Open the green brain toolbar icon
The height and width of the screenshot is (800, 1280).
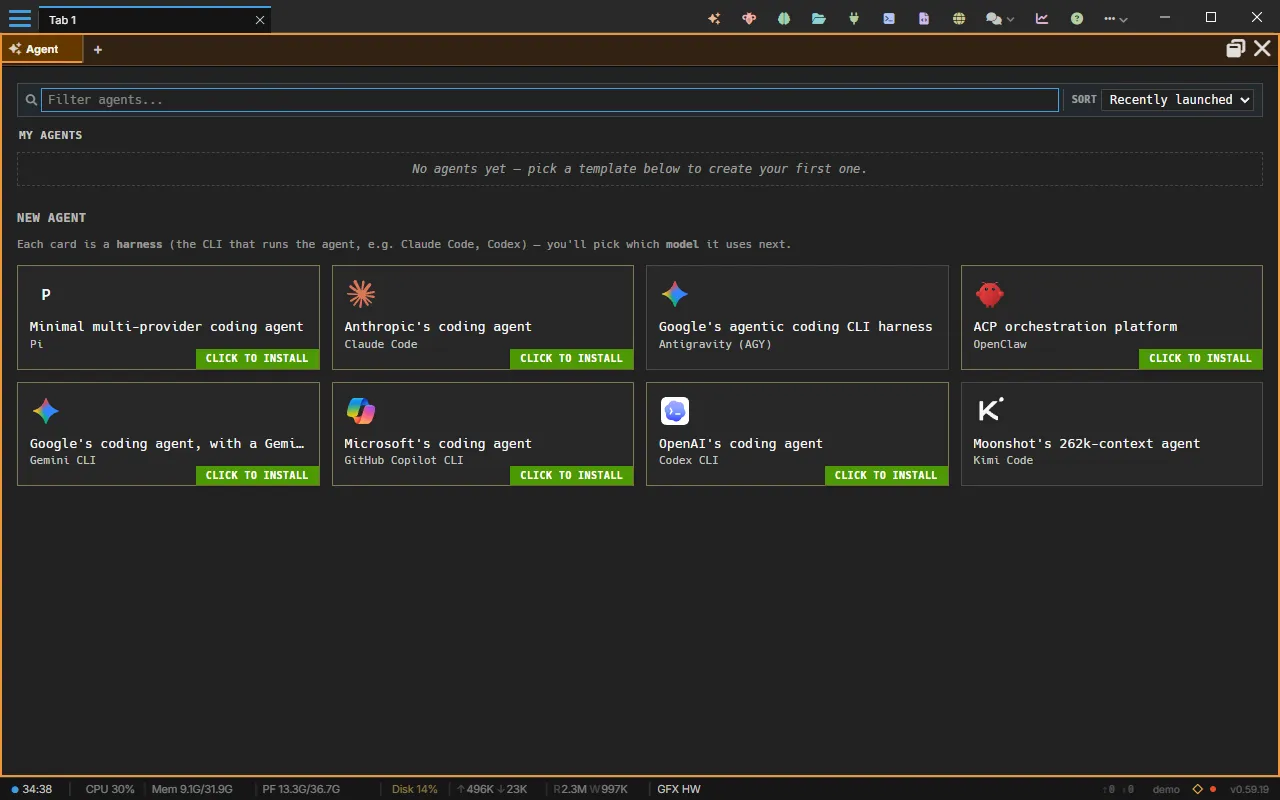(x=784, y=18)
